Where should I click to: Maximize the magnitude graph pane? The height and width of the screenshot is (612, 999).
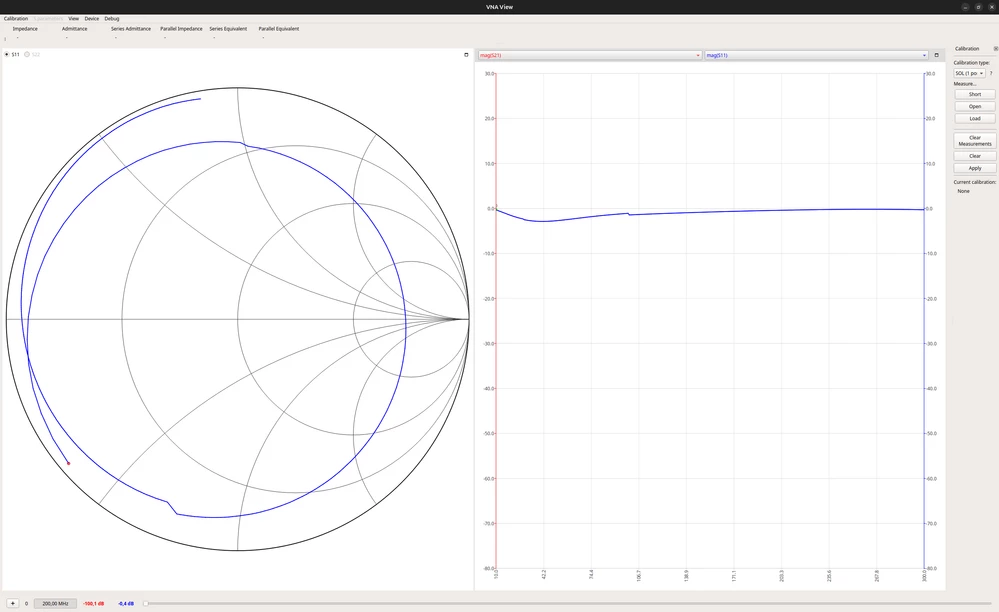pos(936,55)
